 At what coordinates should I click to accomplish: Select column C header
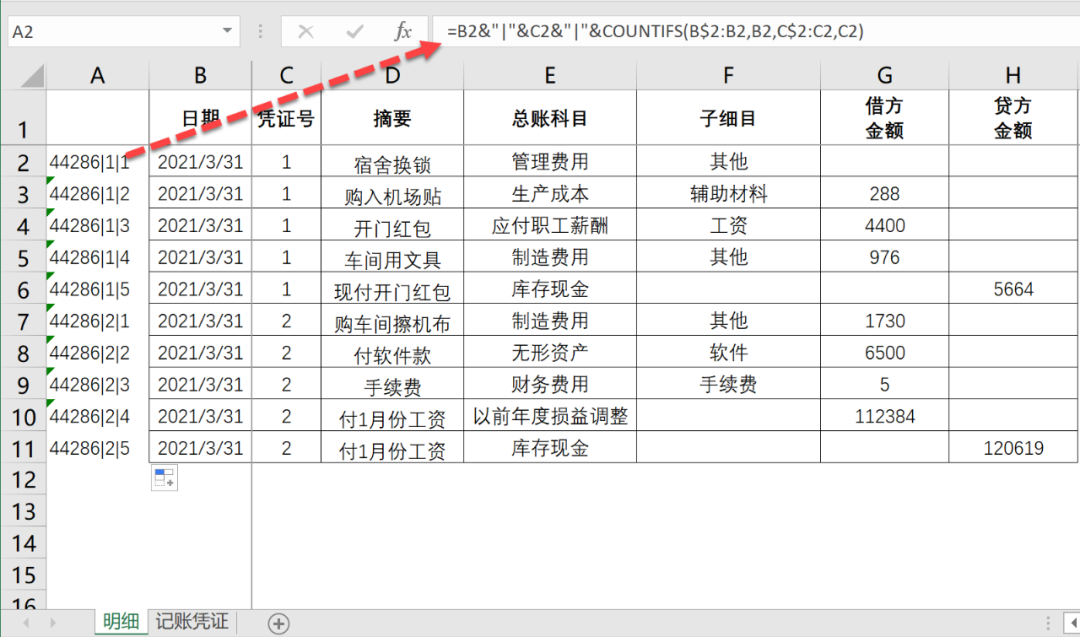[286, 75]
